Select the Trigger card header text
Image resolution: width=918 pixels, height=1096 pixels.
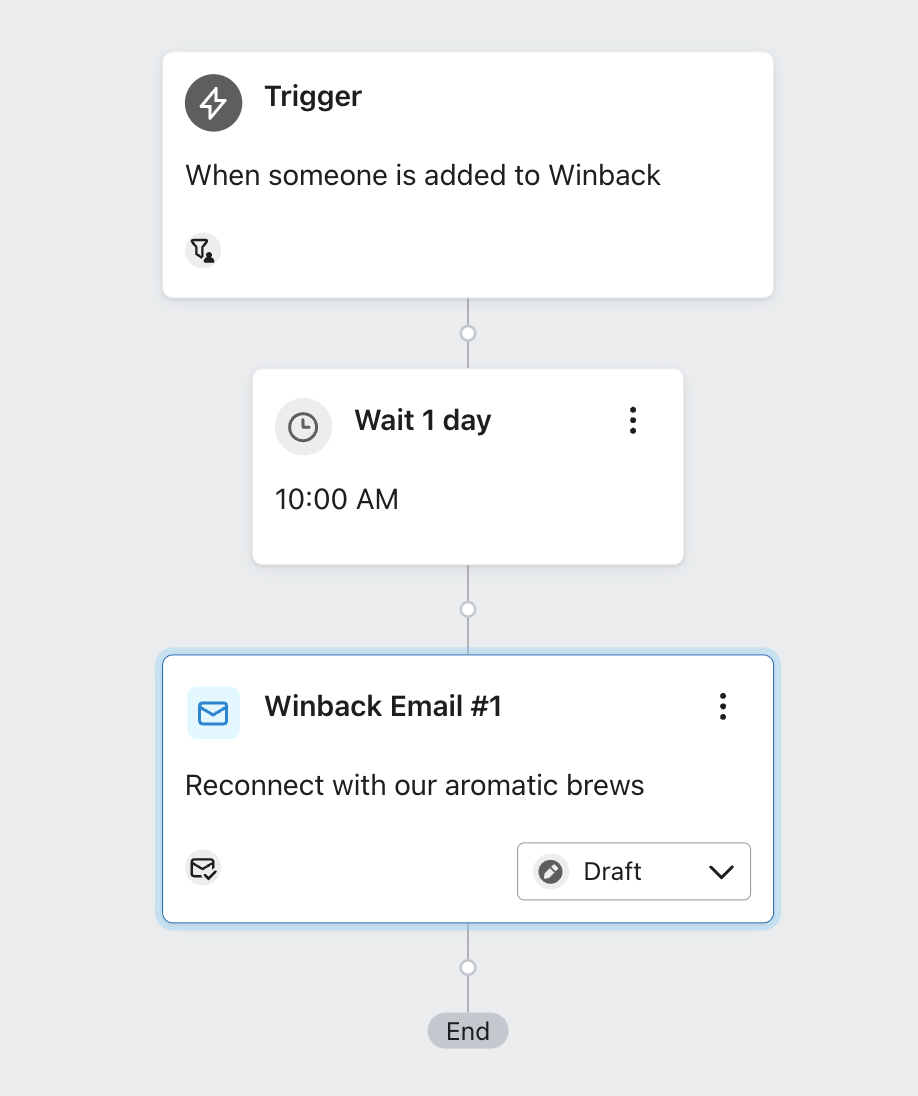point(312,96)
